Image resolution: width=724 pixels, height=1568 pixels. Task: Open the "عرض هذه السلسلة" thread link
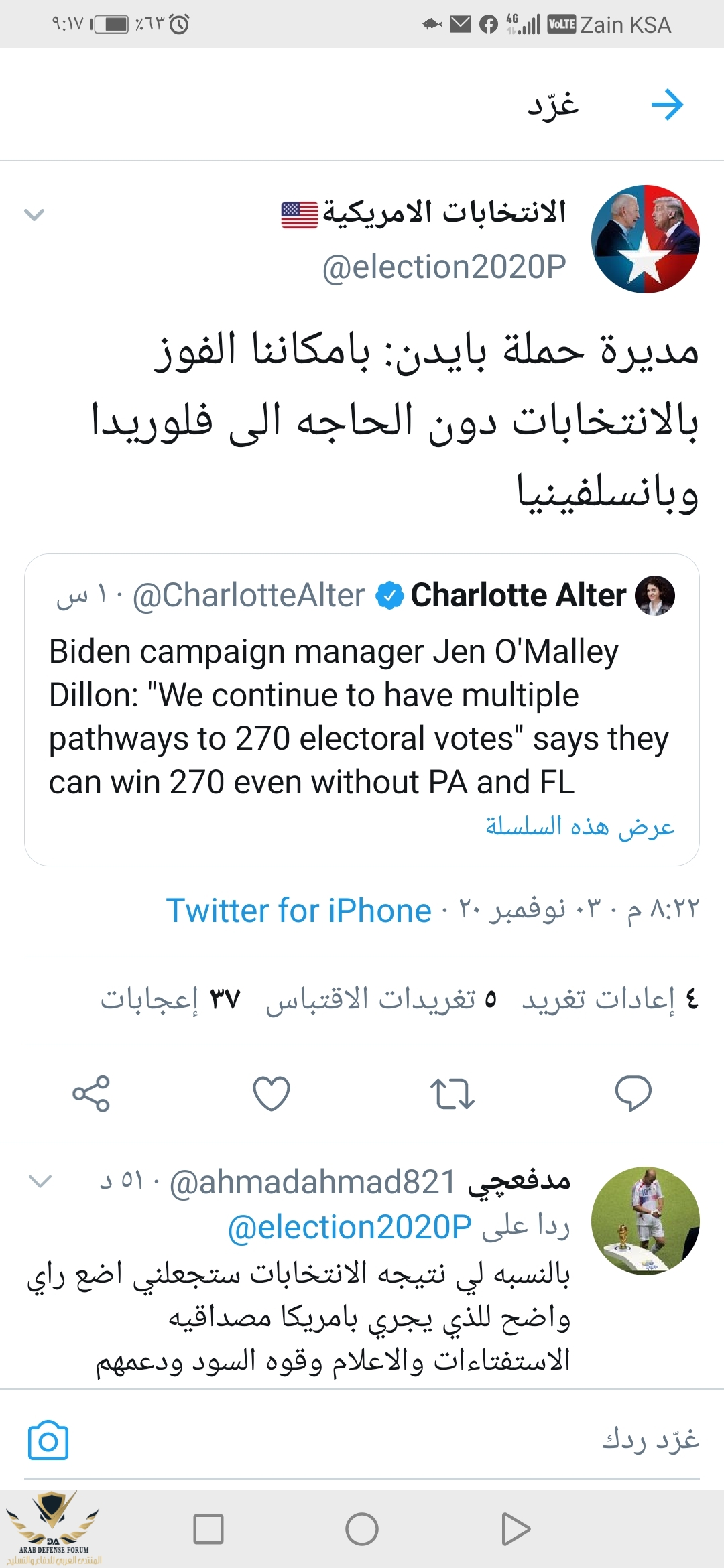[579, 826]
